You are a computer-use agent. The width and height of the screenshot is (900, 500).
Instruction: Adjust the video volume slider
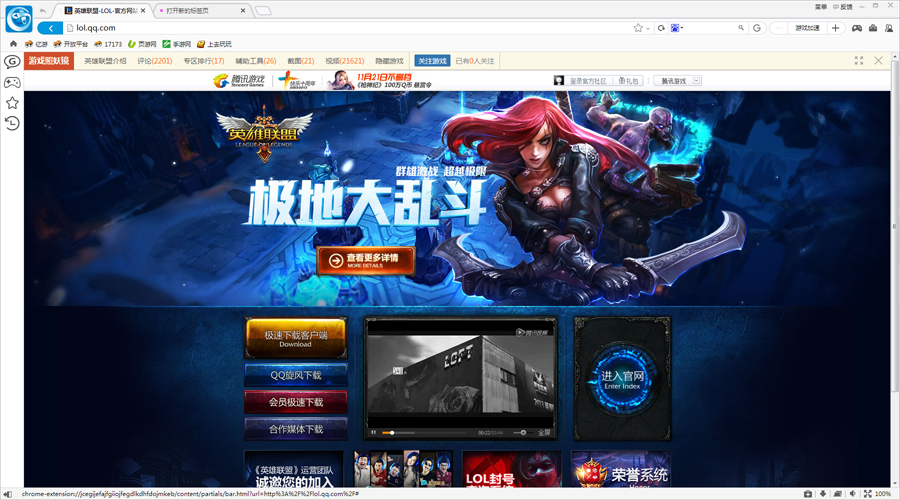(x=516, y=432)
